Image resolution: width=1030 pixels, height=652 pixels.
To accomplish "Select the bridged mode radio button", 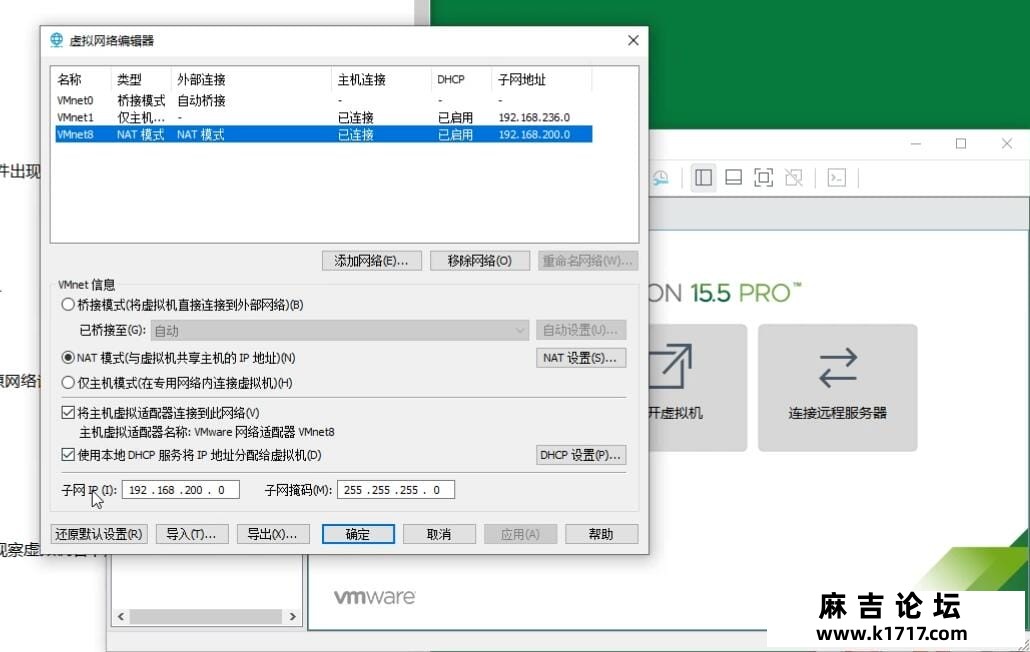I will click(68, 305).
